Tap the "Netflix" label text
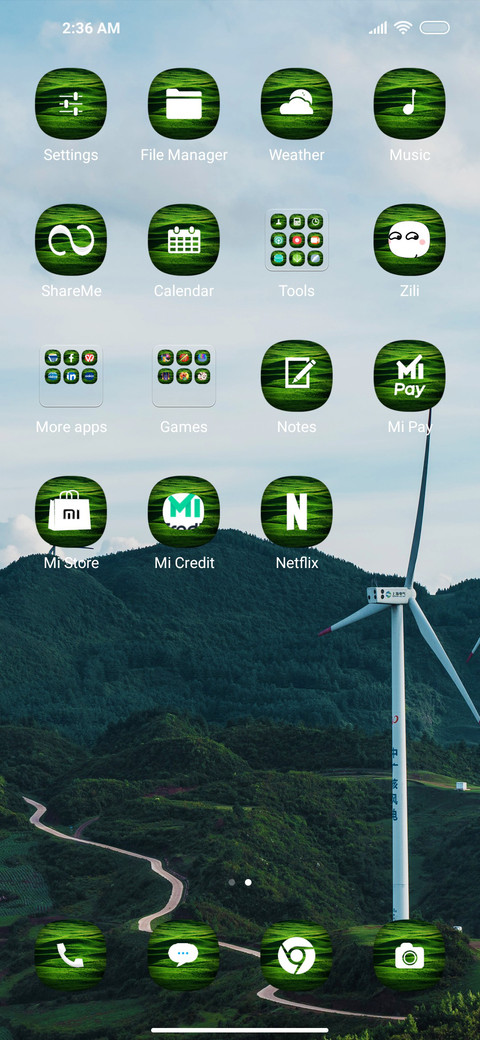 (296, 563)
